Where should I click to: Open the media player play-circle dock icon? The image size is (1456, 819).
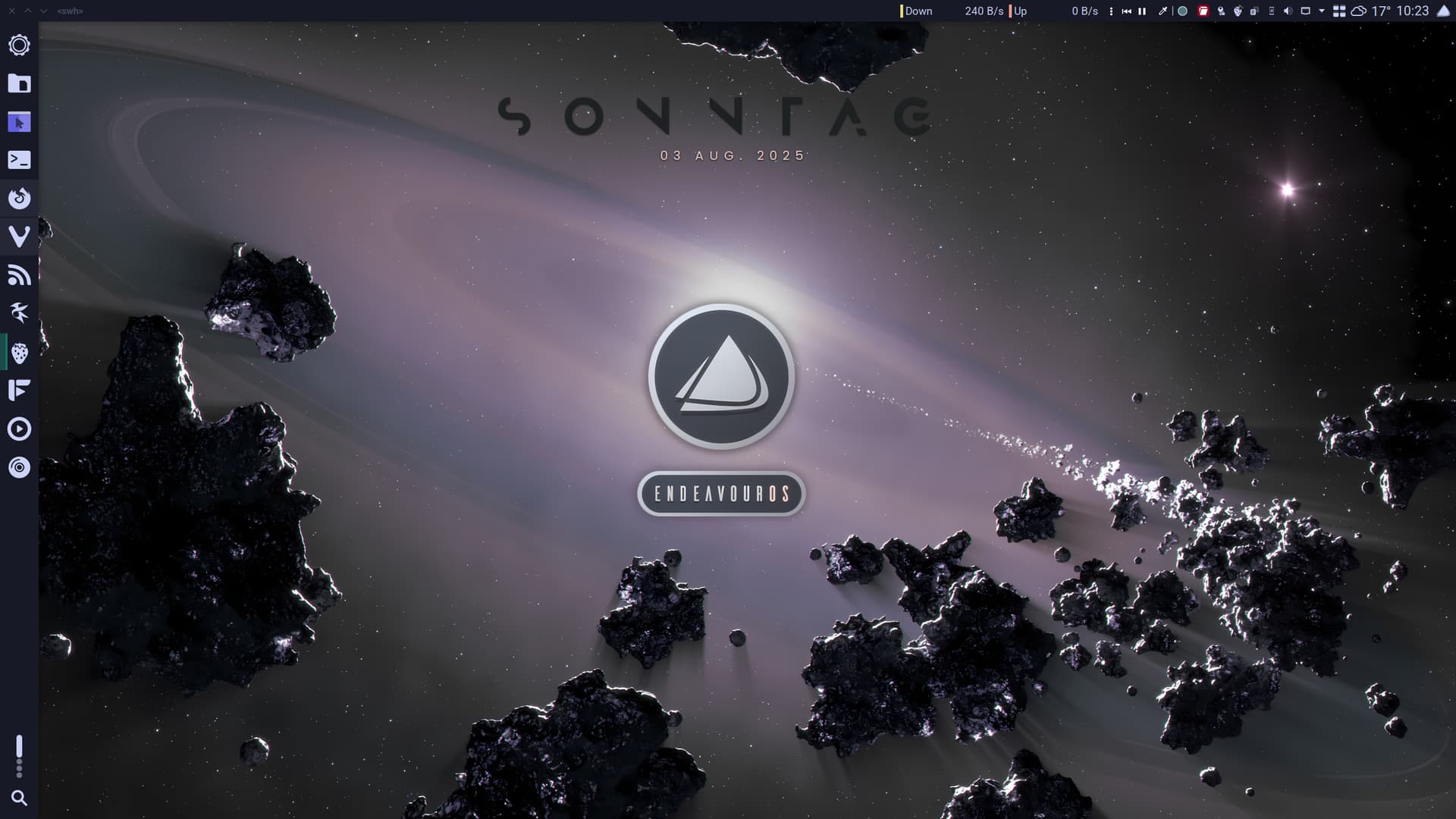point(19,429)
